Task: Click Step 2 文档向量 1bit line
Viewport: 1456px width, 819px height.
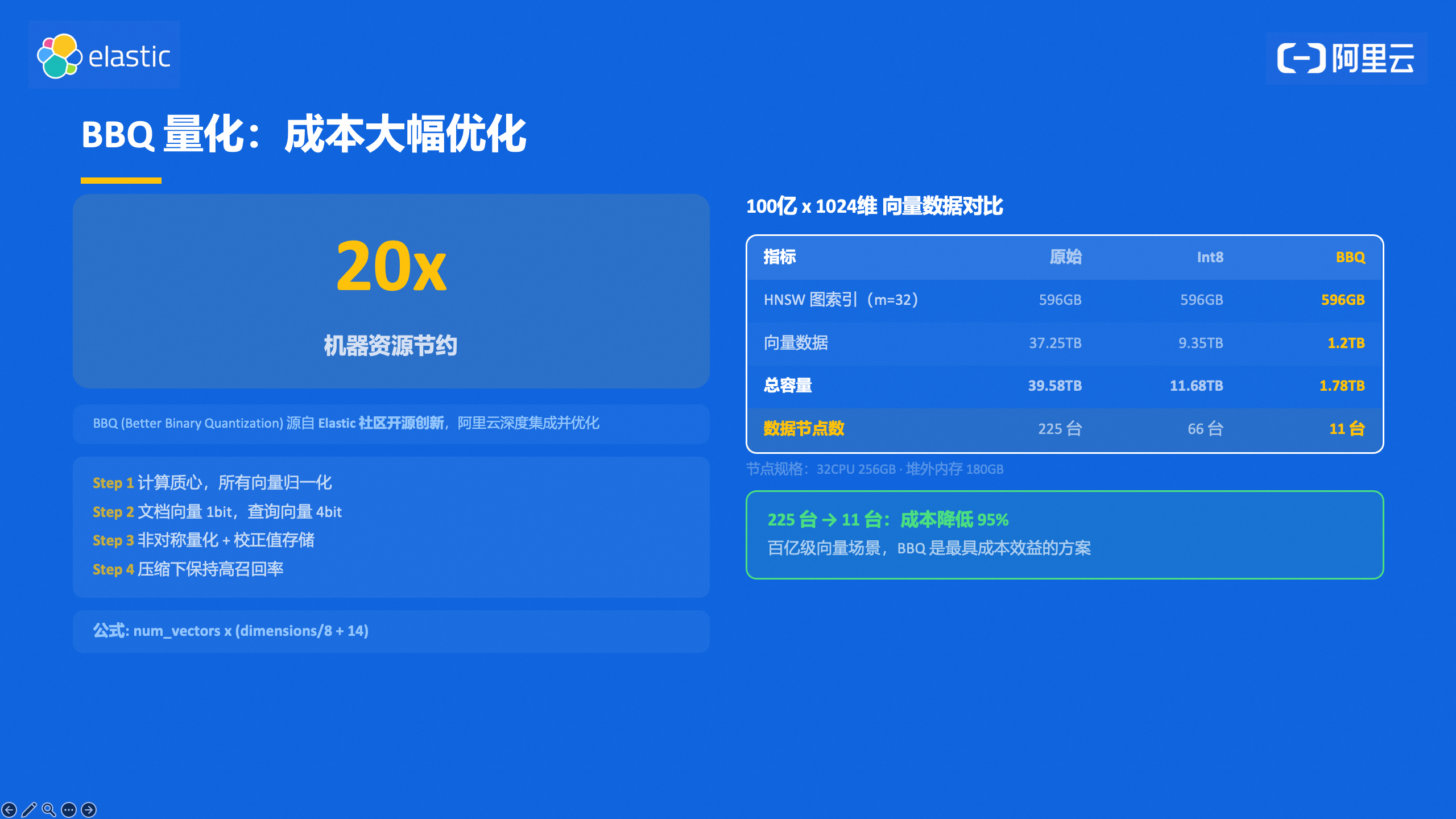Action: click(217, 512)
